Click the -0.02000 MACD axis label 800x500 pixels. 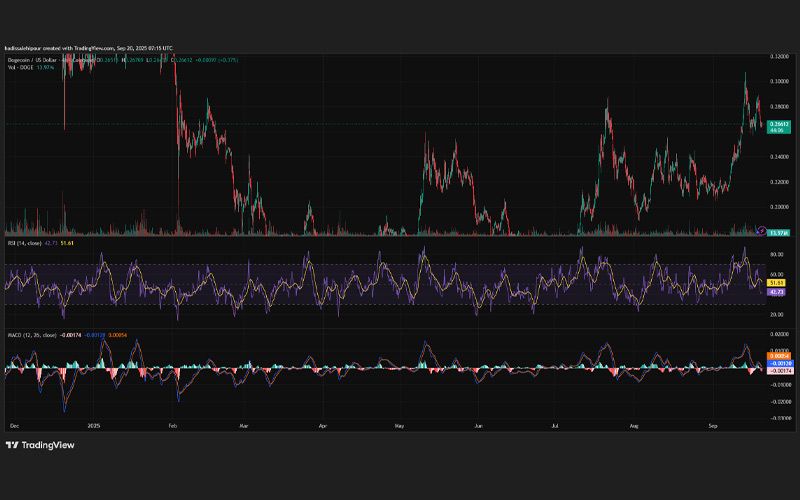(x=780, y=402)
